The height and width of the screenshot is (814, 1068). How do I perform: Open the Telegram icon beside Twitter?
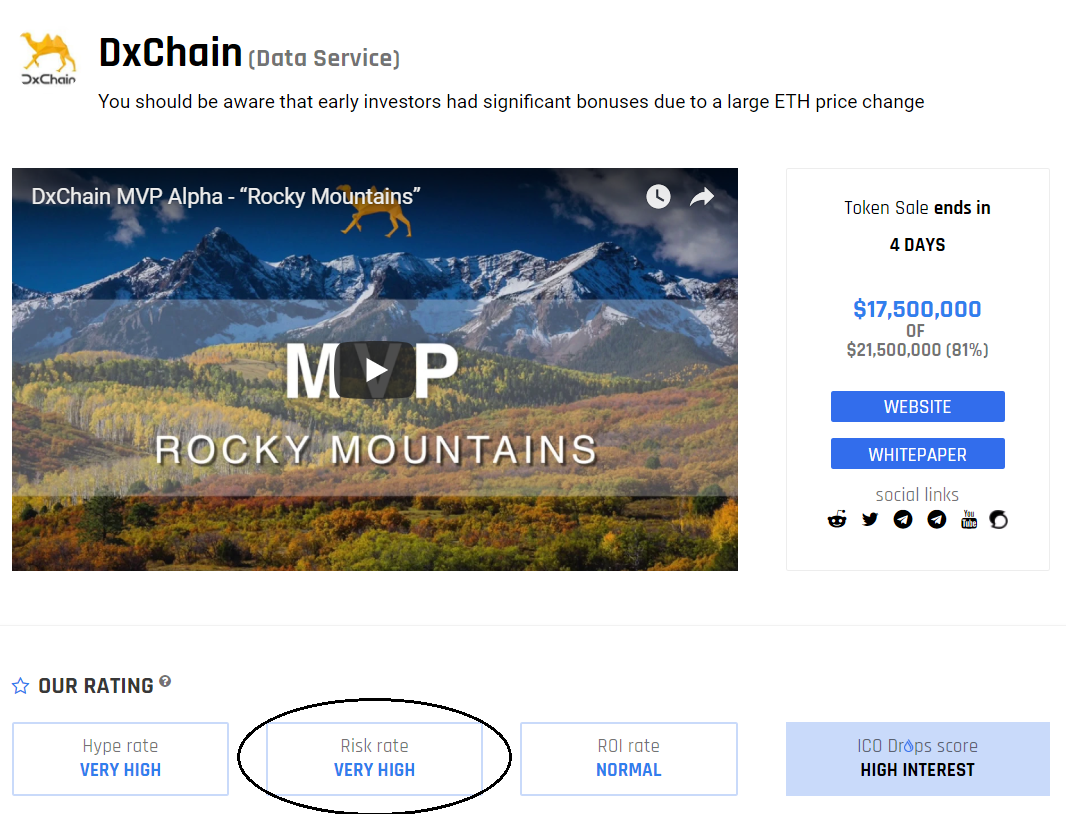pyautogui.click(x=903, y=519)
